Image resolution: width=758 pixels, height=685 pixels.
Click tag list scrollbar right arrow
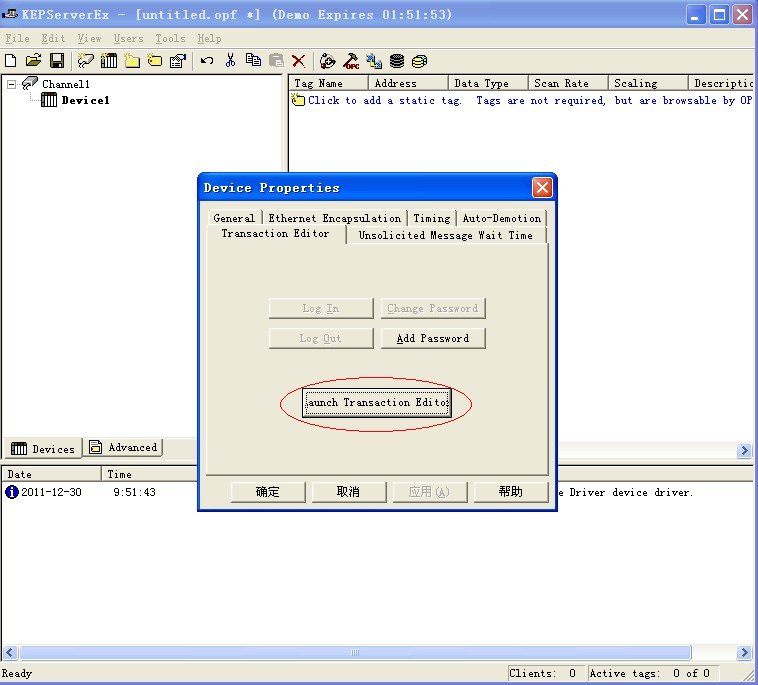tap(744, 451)
